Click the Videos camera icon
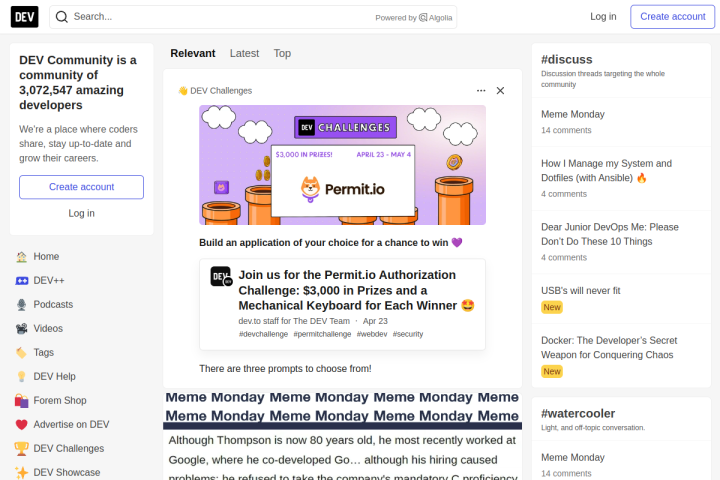The image size is (720, 480). pos(22,328)
